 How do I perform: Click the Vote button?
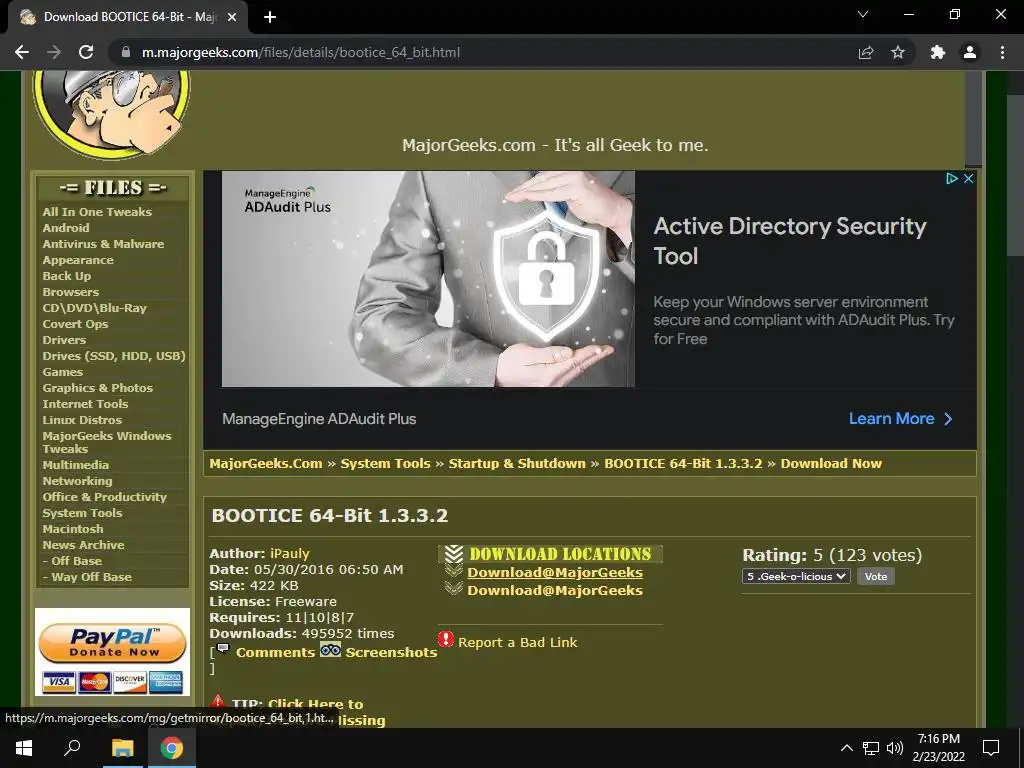point(876,576)
